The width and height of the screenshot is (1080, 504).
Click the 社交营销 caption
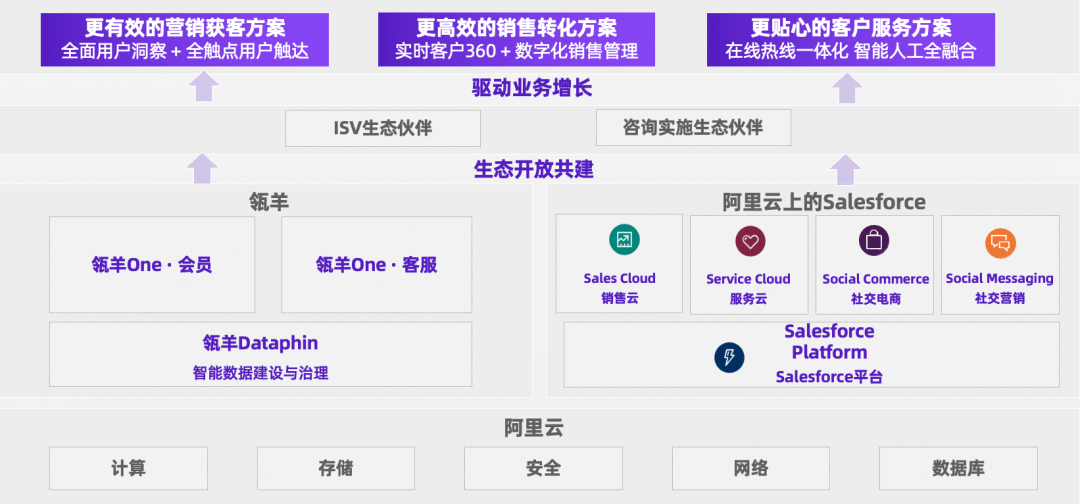(999, 298)
